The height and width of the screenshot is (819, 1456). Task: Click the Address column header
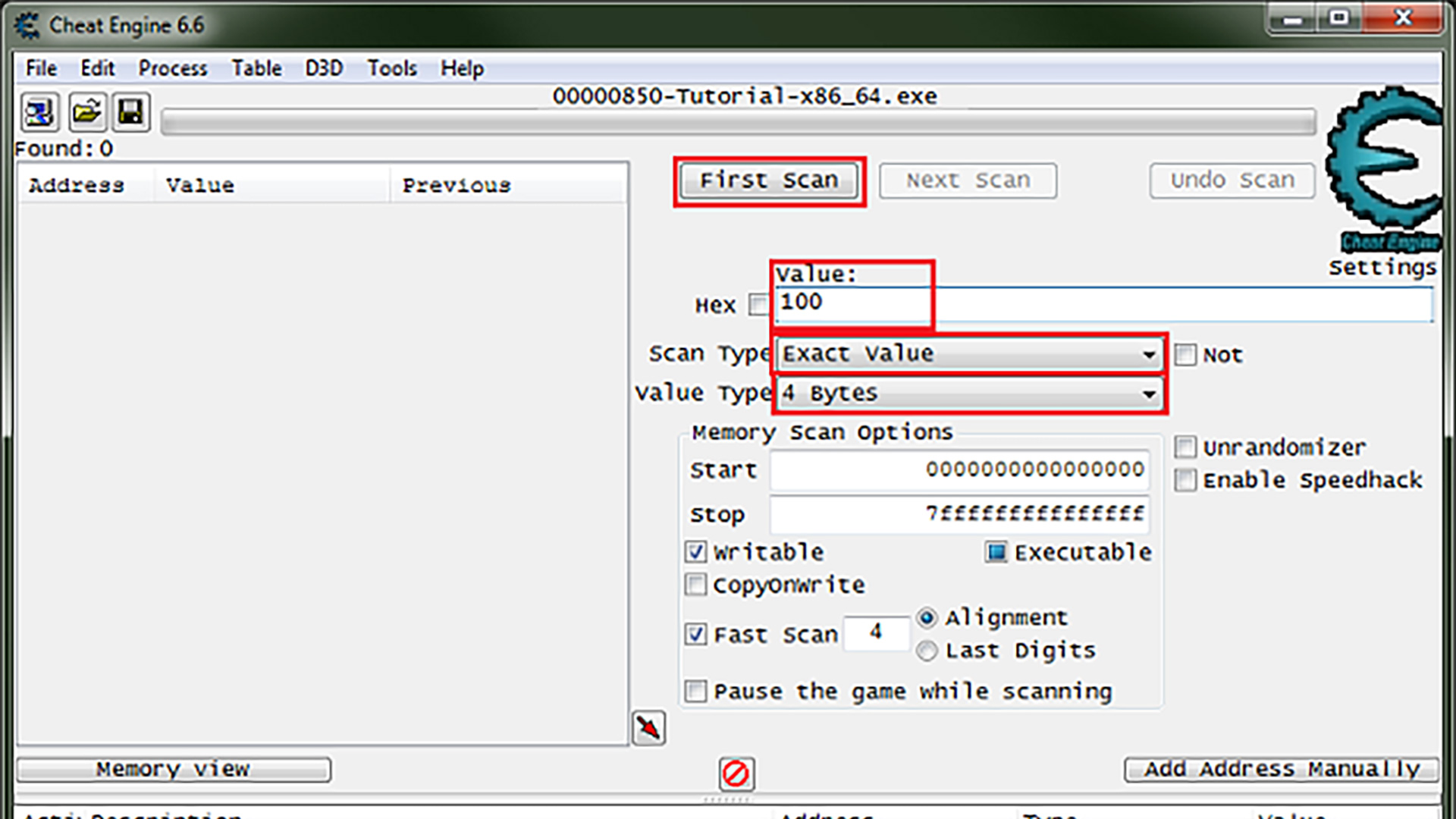(x=85, y=185)
